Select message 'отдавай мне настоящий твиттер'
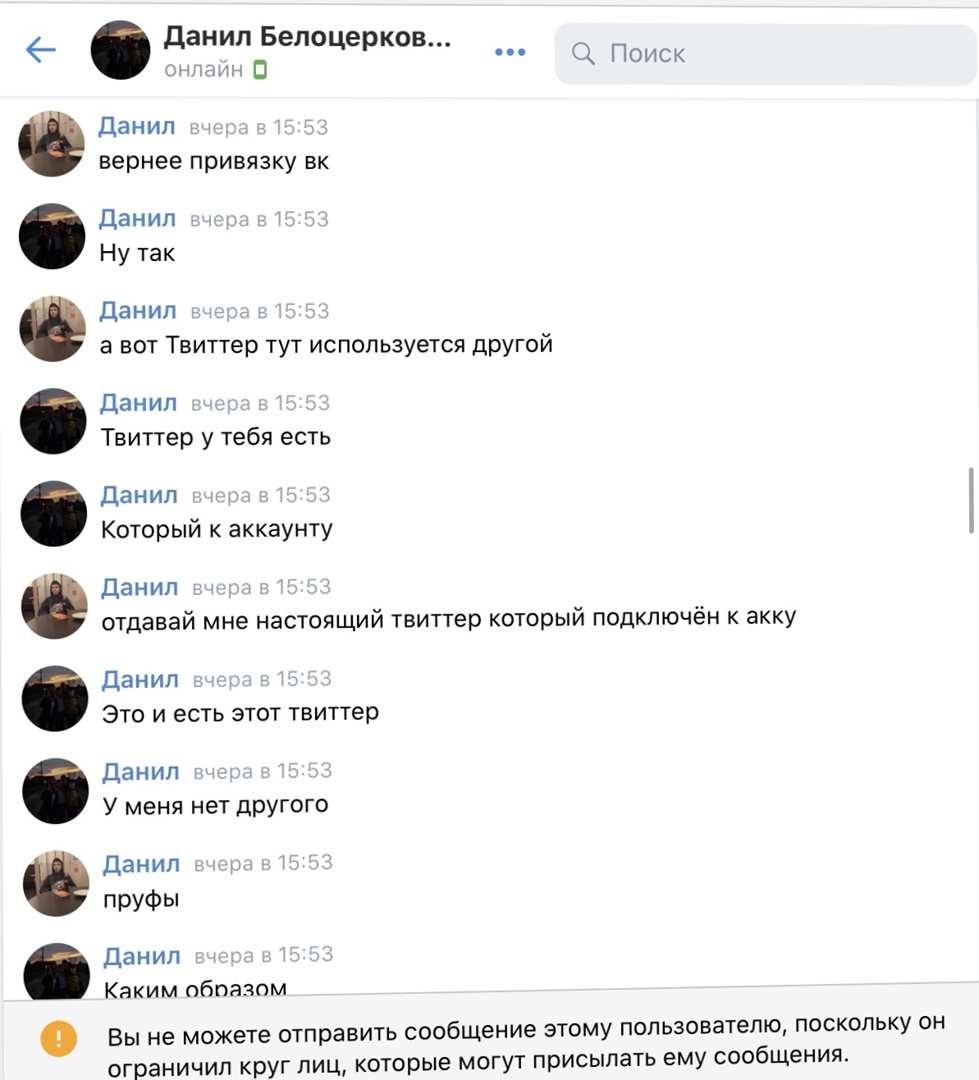This screenshot has width=979, height=1080. (x=449, y=619)
